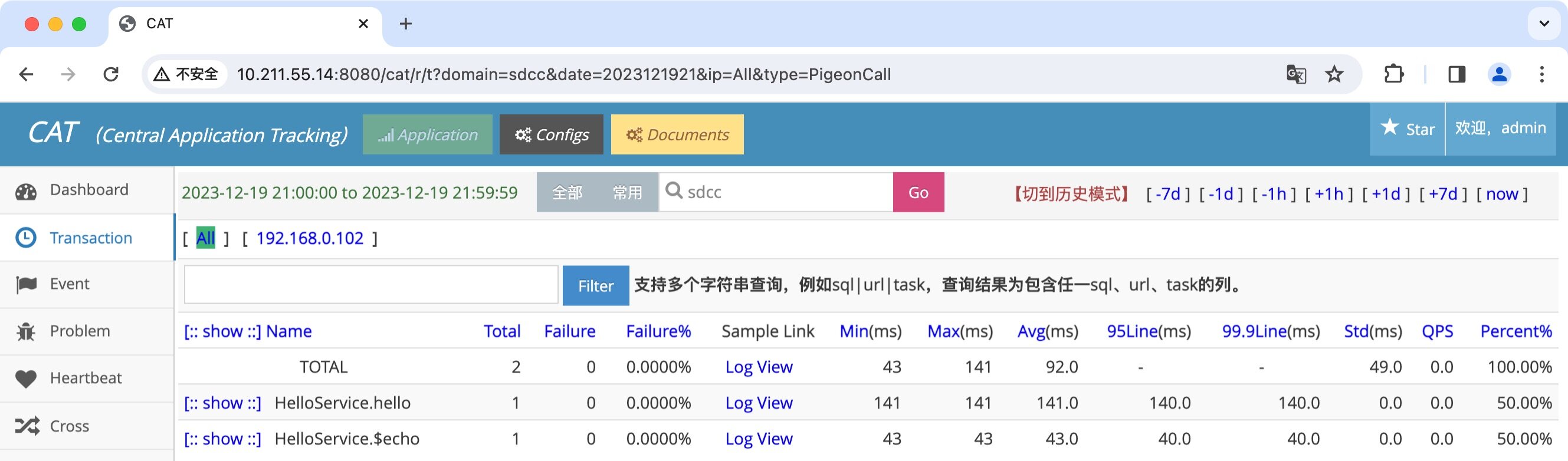The width and height of the screenshot is (1568, 461).
Task: Click the Google Translate icon
Action: tap(1296, 74)
